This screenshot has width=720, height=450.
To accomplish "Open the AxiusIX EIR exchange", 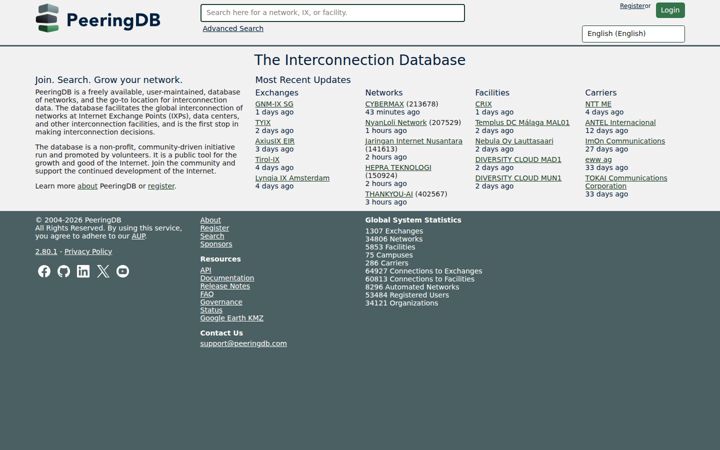I will 275,141.
